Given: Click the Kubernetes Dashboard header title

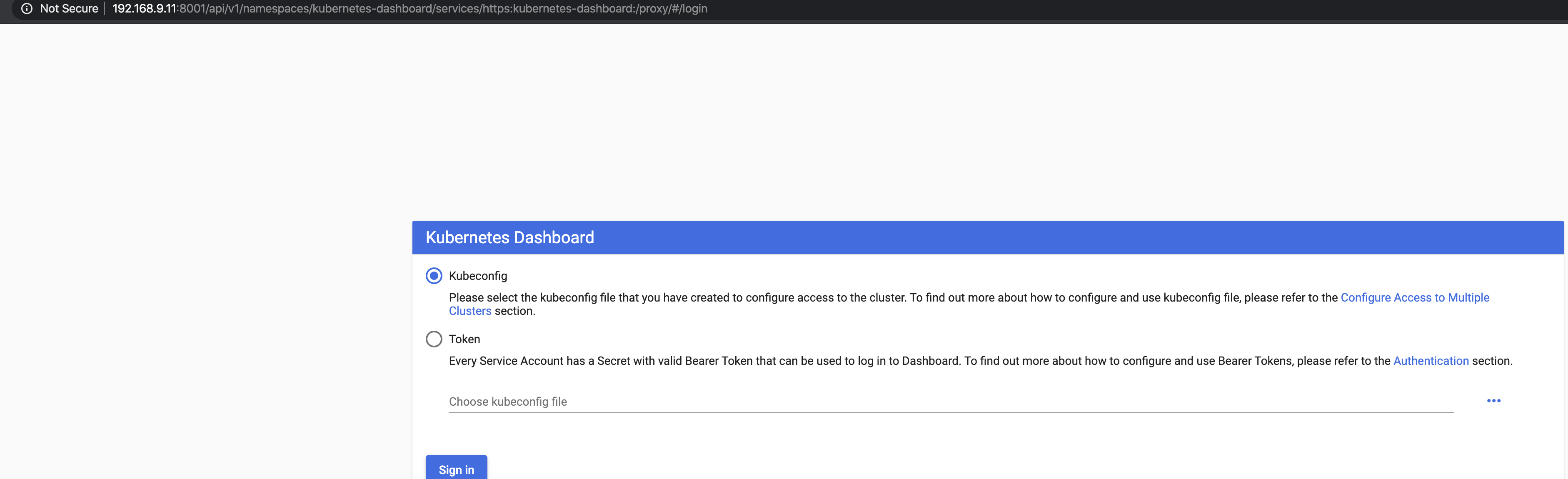Looking at the screenshot, I should coord(509,237).
